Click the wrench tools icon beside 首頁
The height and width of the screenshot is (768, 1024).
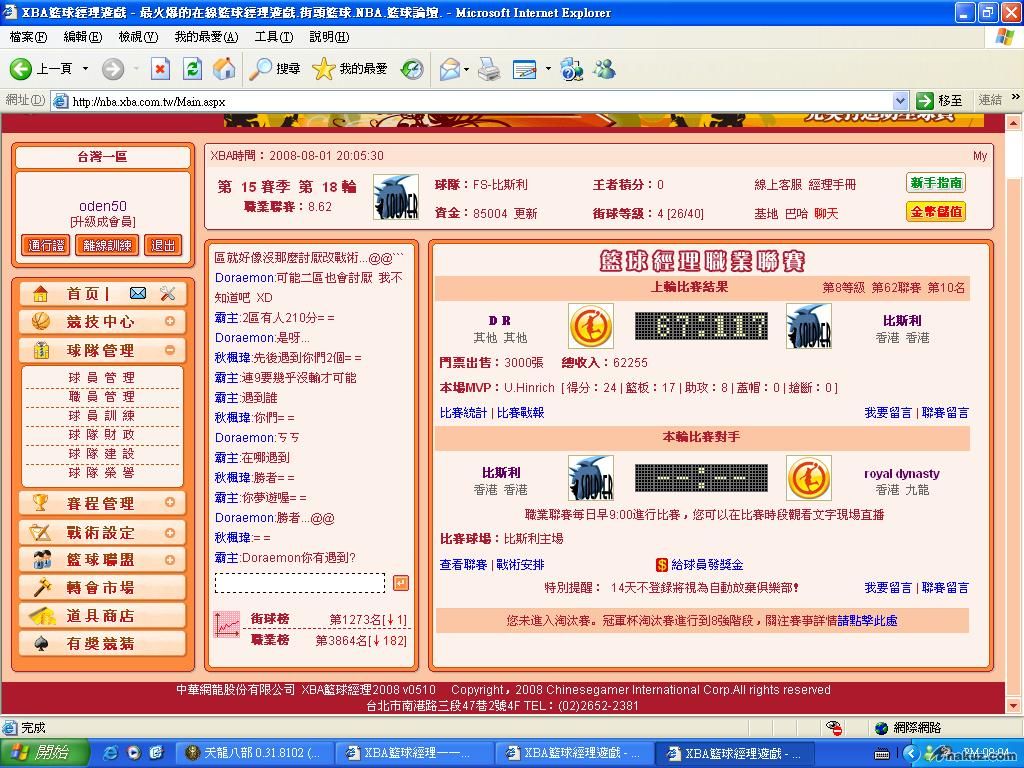167,293
